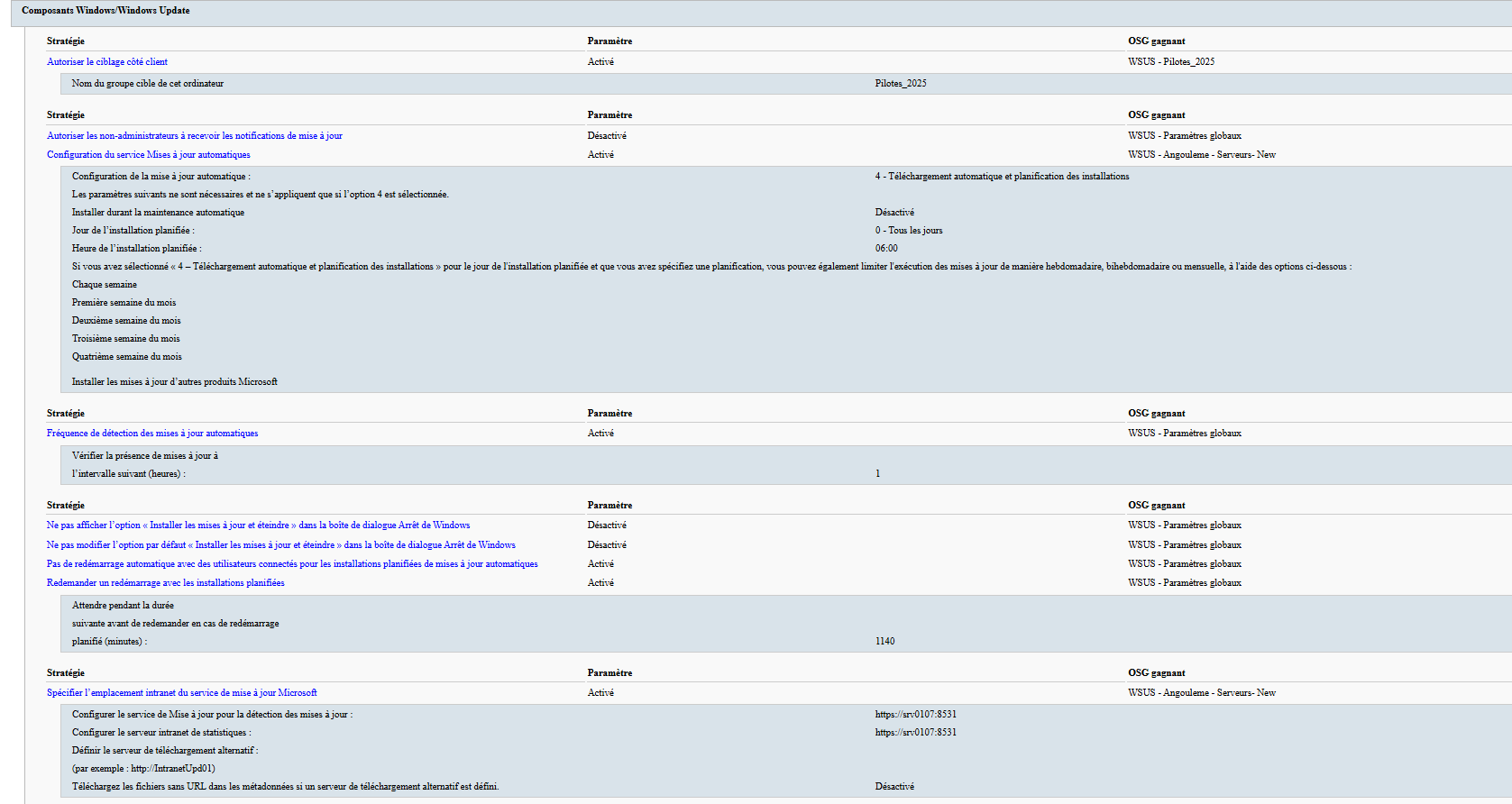Select 'Jour de l'installation planifiée :' label
Viewport: 1512px width, 804px height.
tap(133, 231)
